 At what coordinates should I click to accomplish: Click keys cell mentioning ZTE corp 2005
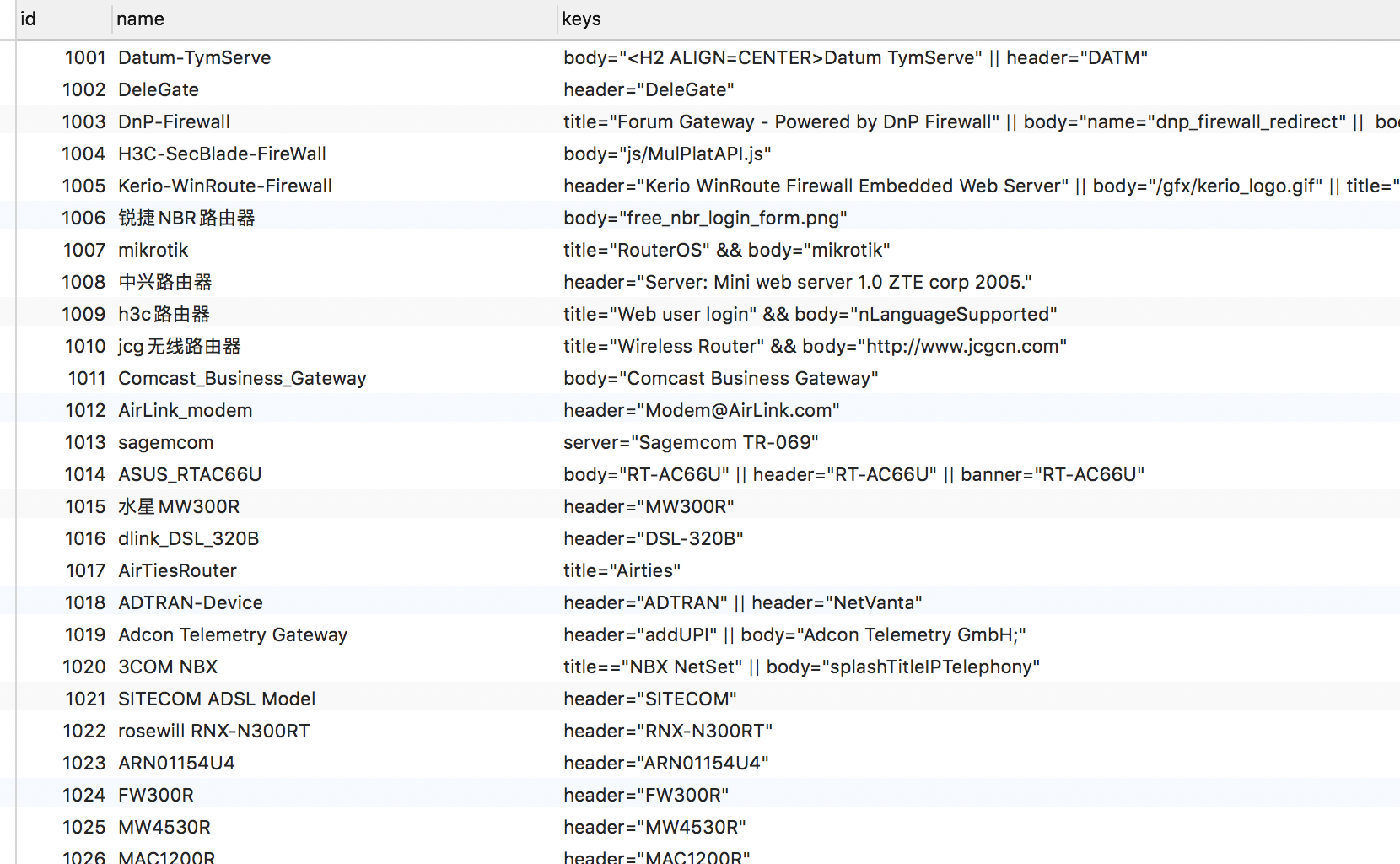tap(979, 282)
